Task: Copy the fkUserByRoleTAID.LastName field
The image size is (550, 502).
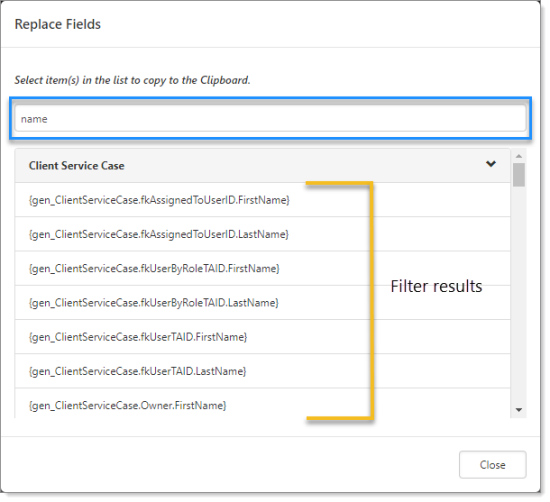Action: coord(262,302)
